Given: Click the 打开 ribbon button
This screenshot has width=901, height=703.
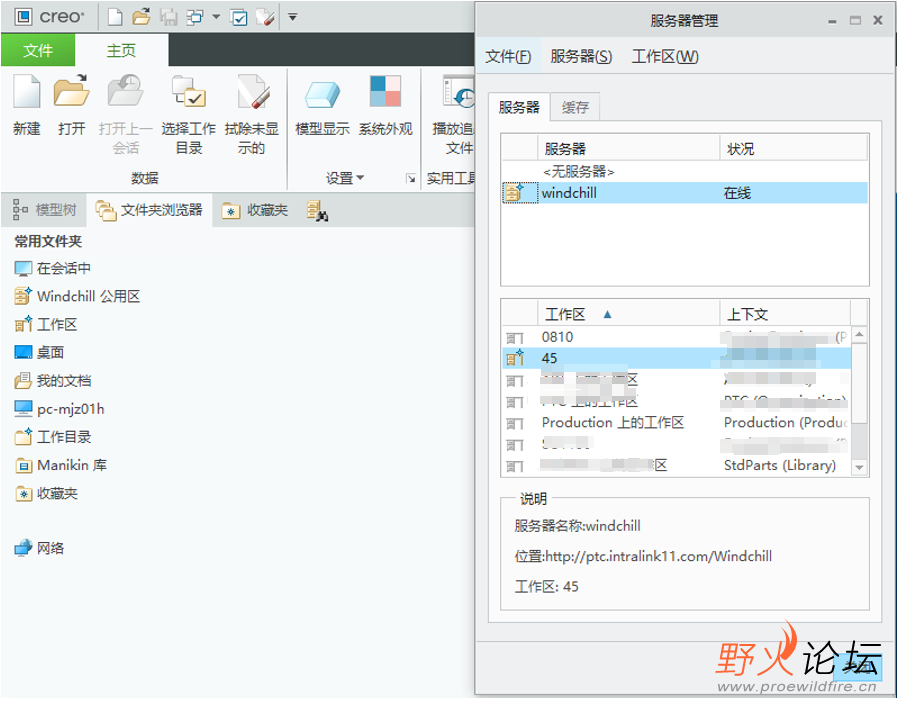Looking at the screenshot, I should point(72,106).
